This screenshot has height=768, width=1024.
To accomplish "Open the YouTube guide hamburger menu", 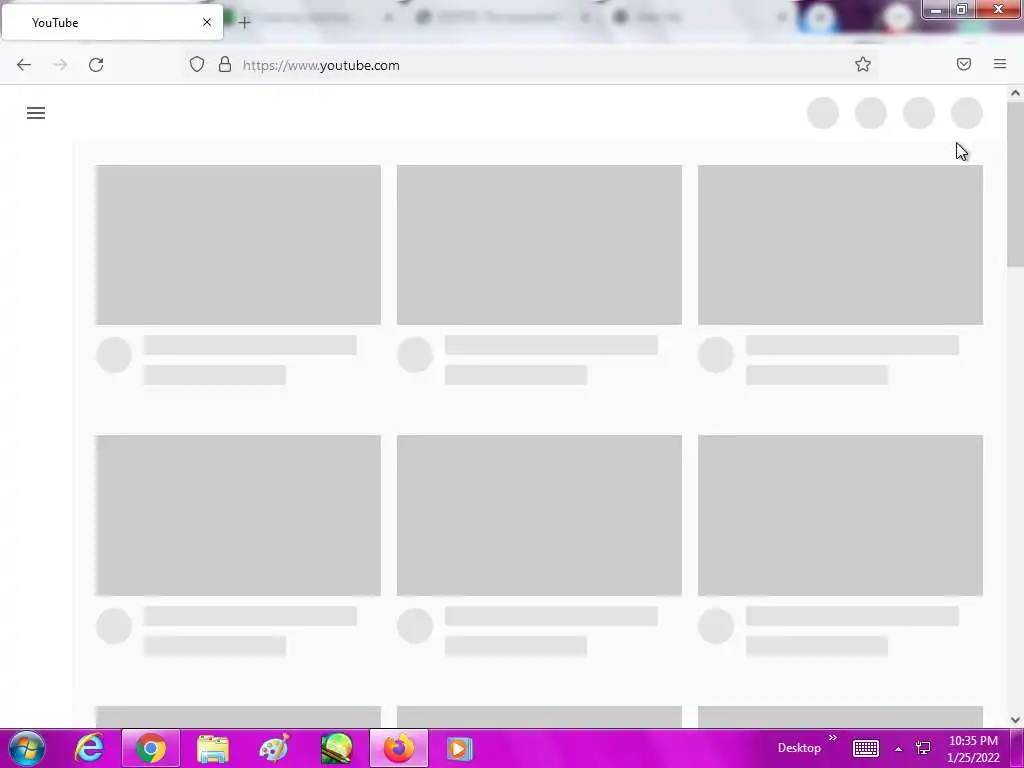I will (x=36, y=113).
